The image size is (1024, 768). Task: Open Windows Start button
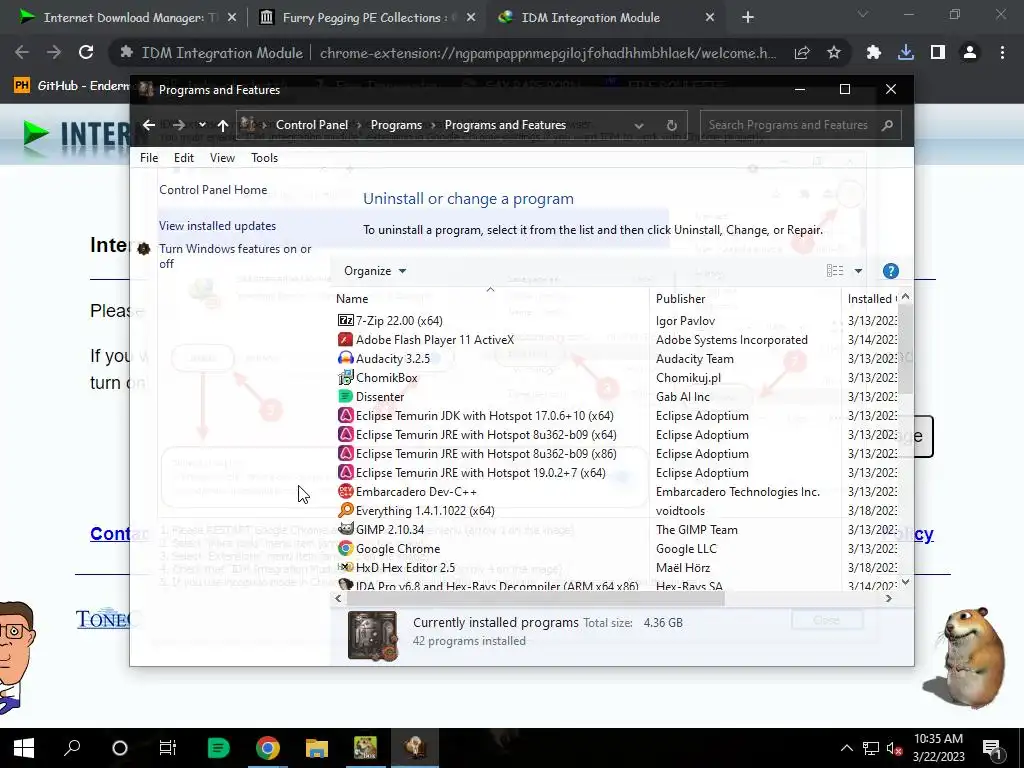click(24, 748)
